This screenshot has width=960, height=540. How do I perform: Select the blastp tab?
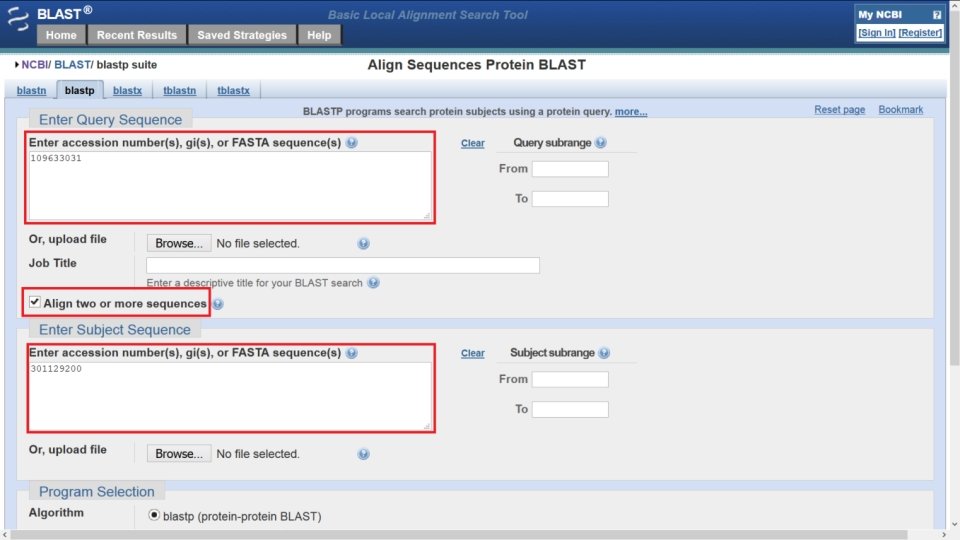(80, 90)
